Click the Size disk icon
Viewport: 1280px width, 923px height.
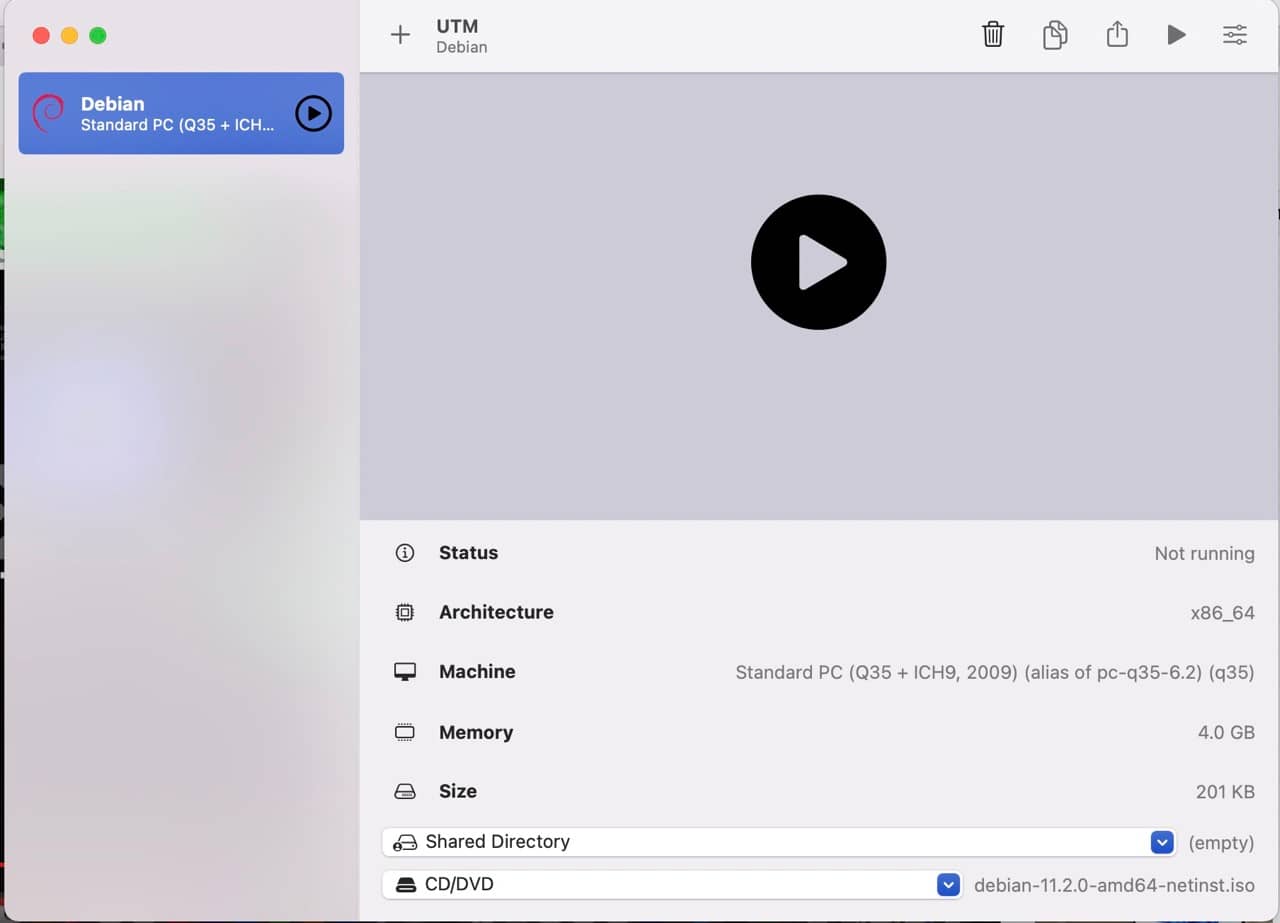405,791
